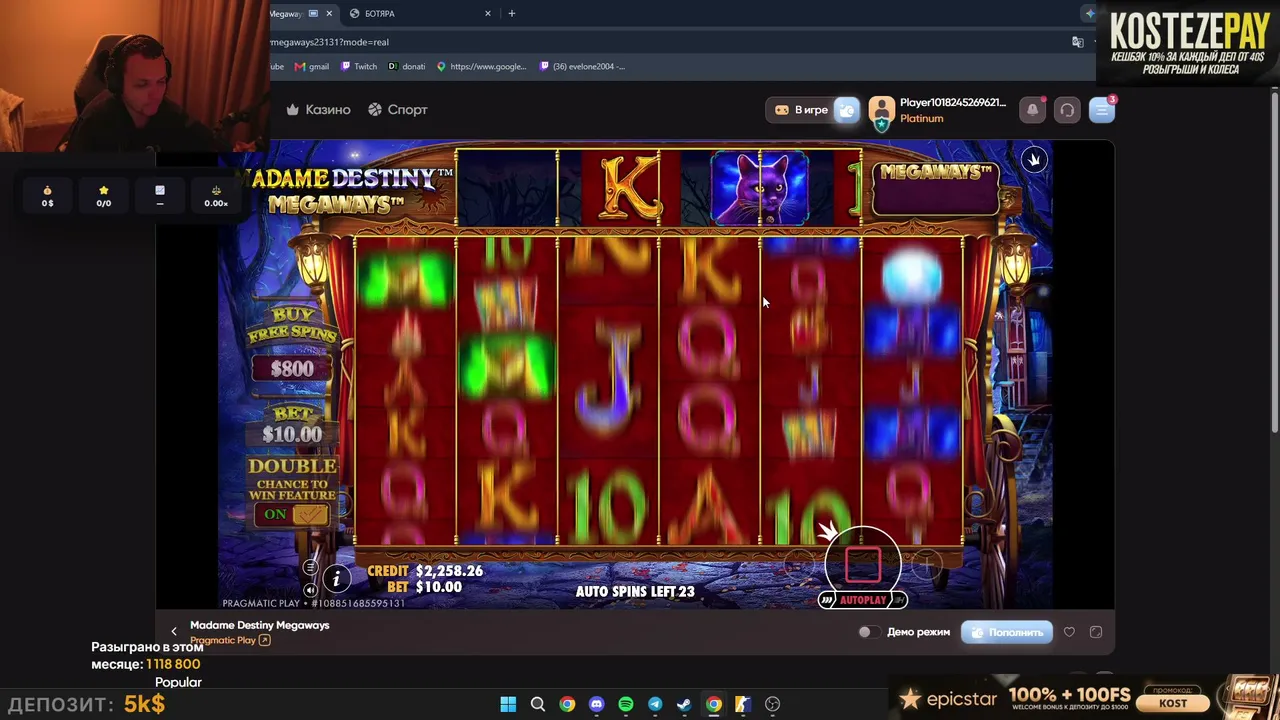This screenshot has width=1280, height=720.
Task: Click the translate page icon in address bar
Action: point(1077,42)
